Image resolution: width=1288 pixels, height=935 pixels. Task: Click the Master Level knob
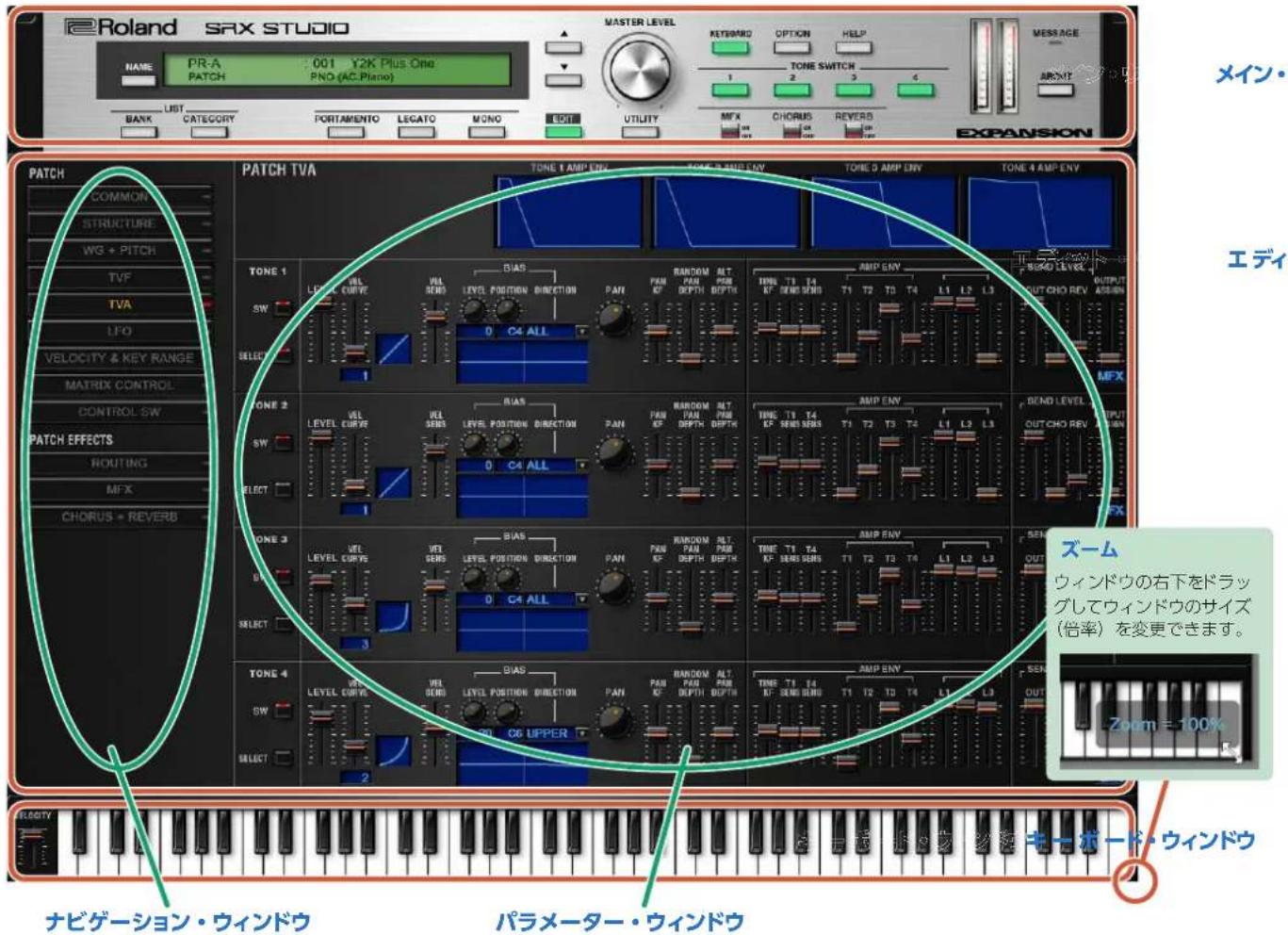click(x=639, y=71)
